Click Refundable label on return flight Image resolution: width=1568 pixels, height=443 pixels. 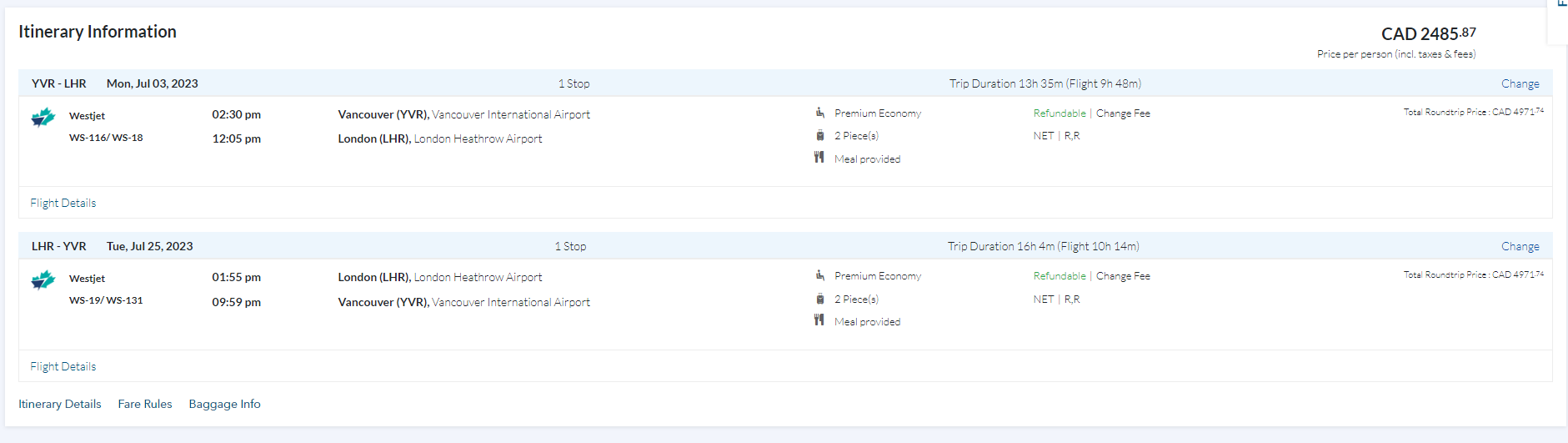click(1060, 276)
